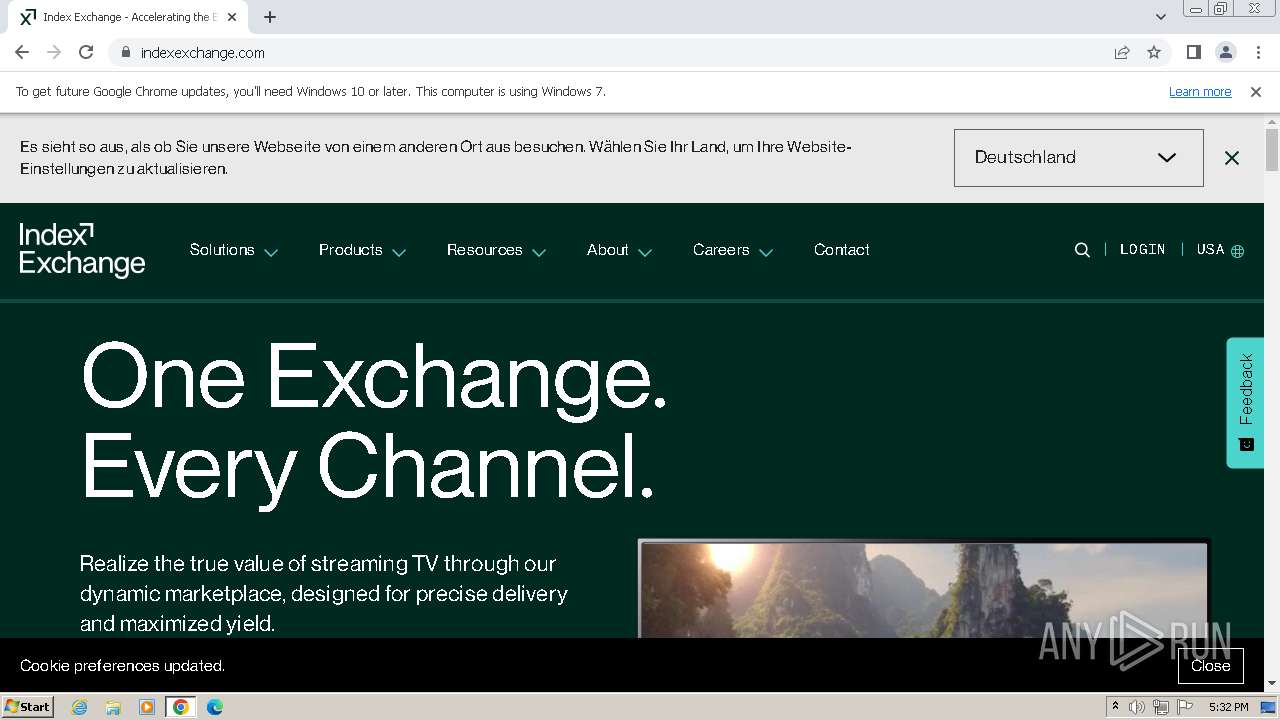
Task: Switch to Chrome in the taskbar
Action: coord(181,707)
